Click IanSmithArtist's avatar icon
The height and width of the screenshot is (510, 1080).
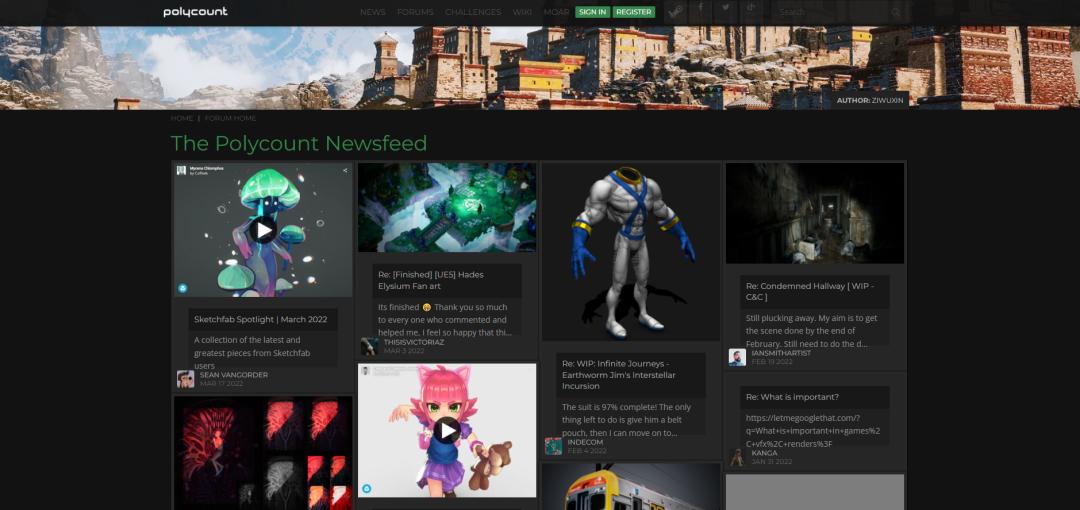(x=737, y=357)
